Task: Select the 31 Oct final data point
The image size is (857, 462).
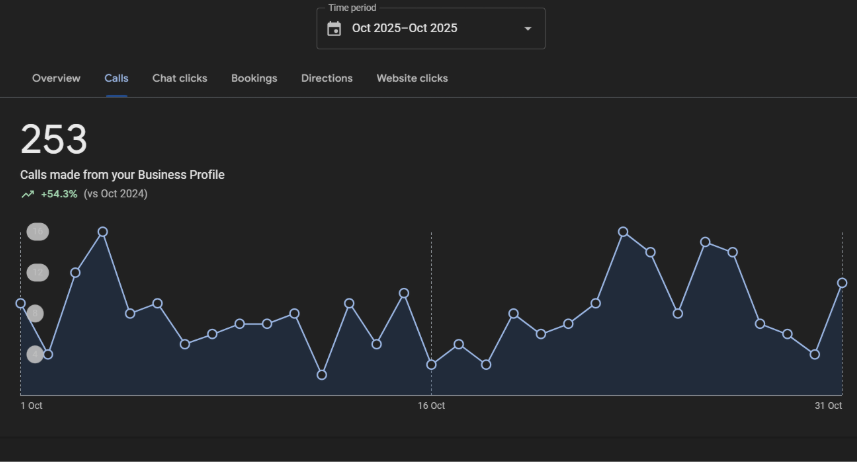Action: (842, 283)
